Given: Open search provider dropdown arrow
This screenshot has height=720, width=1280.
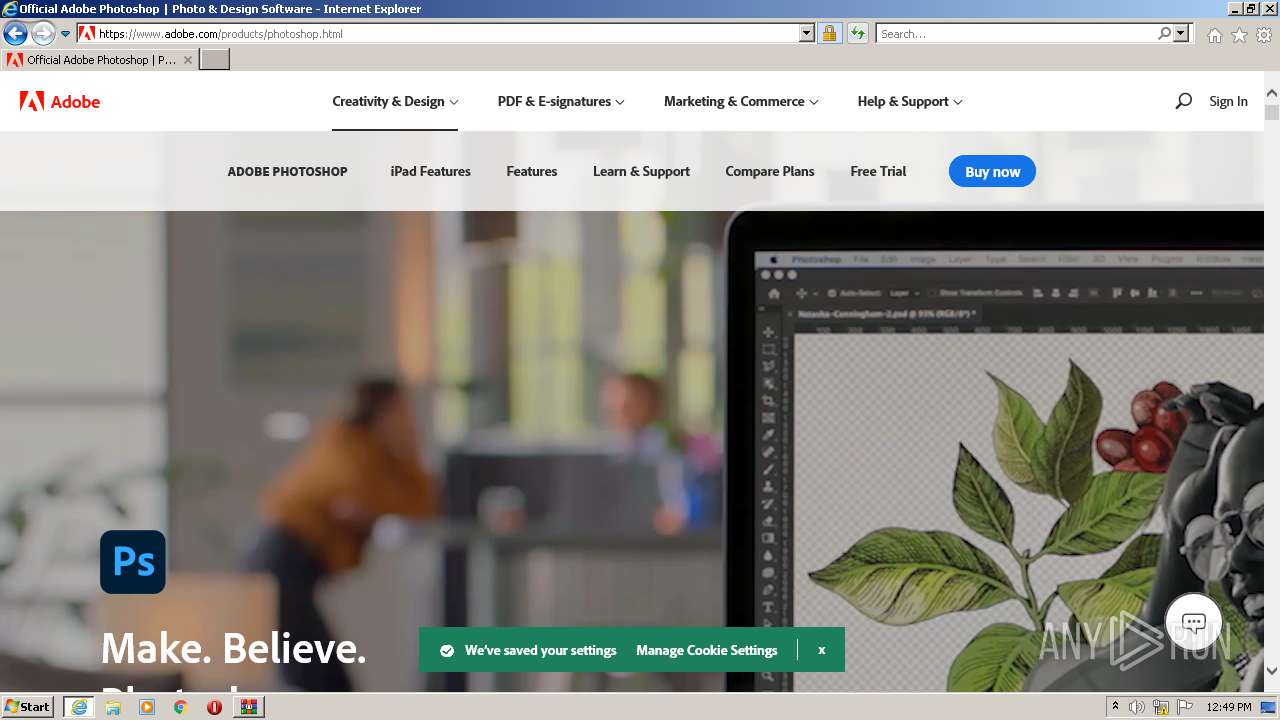Looking at the screenshot, I should pos(1181,34).
